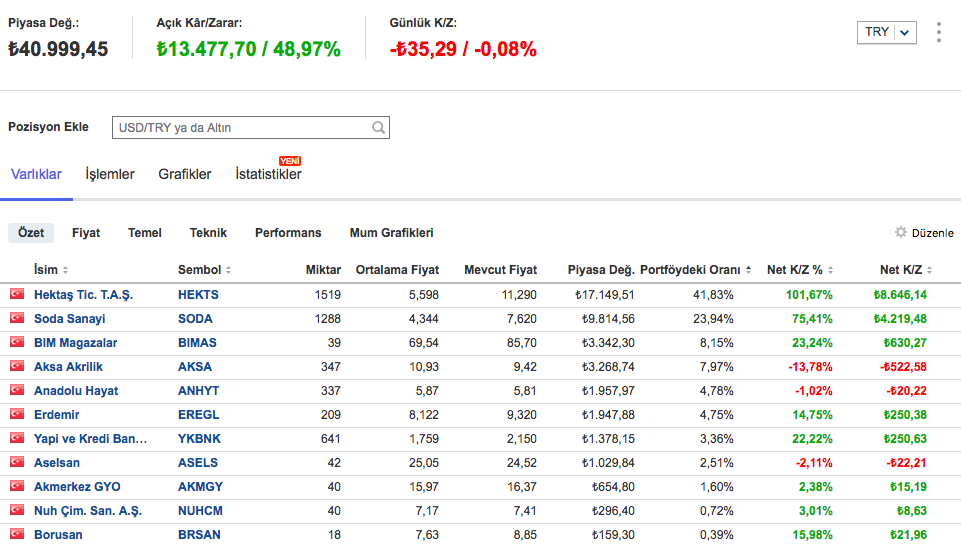Click the three-dot more options icon
961x552 pixels.
tap(938, 32)
